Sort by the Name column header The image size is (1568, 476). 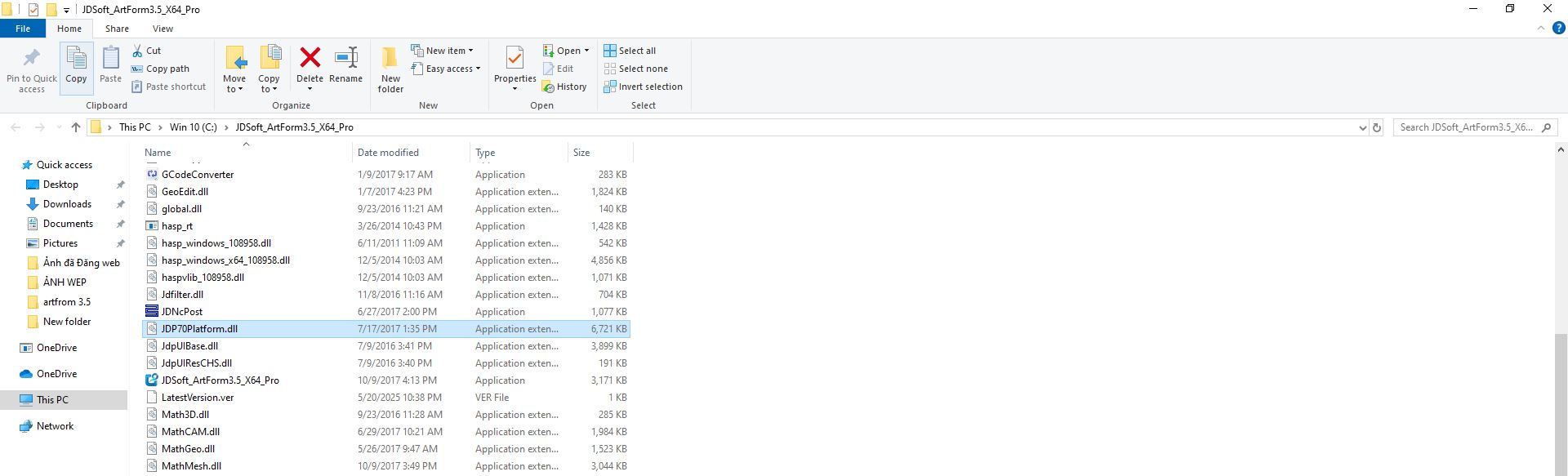pos(246,153)
